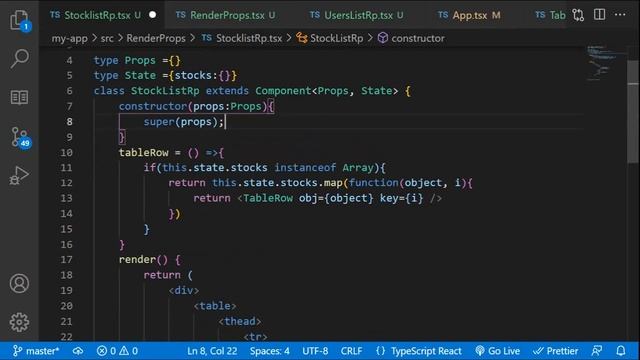Click 'render()' method on line 17
The width and height of the screenshot is (640, 360).
(143, 260)
